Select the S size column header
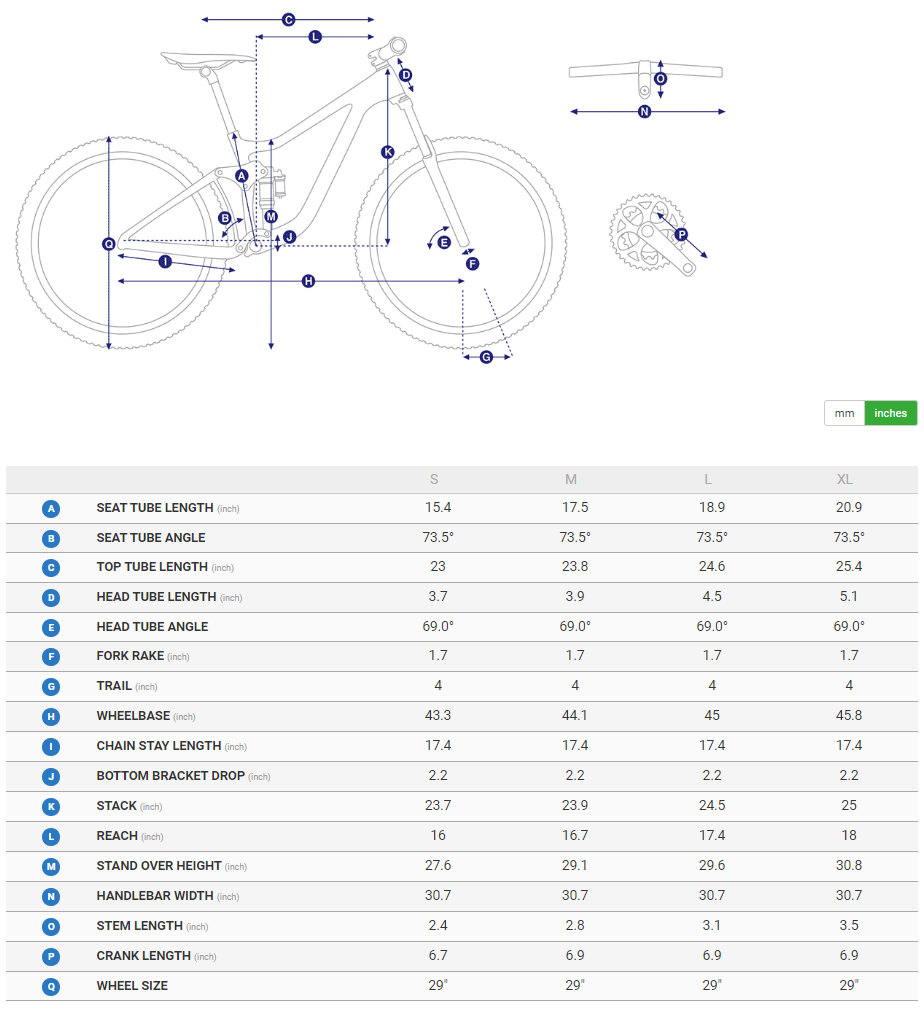The image size is (924, 1009). [x=434, y=479]
